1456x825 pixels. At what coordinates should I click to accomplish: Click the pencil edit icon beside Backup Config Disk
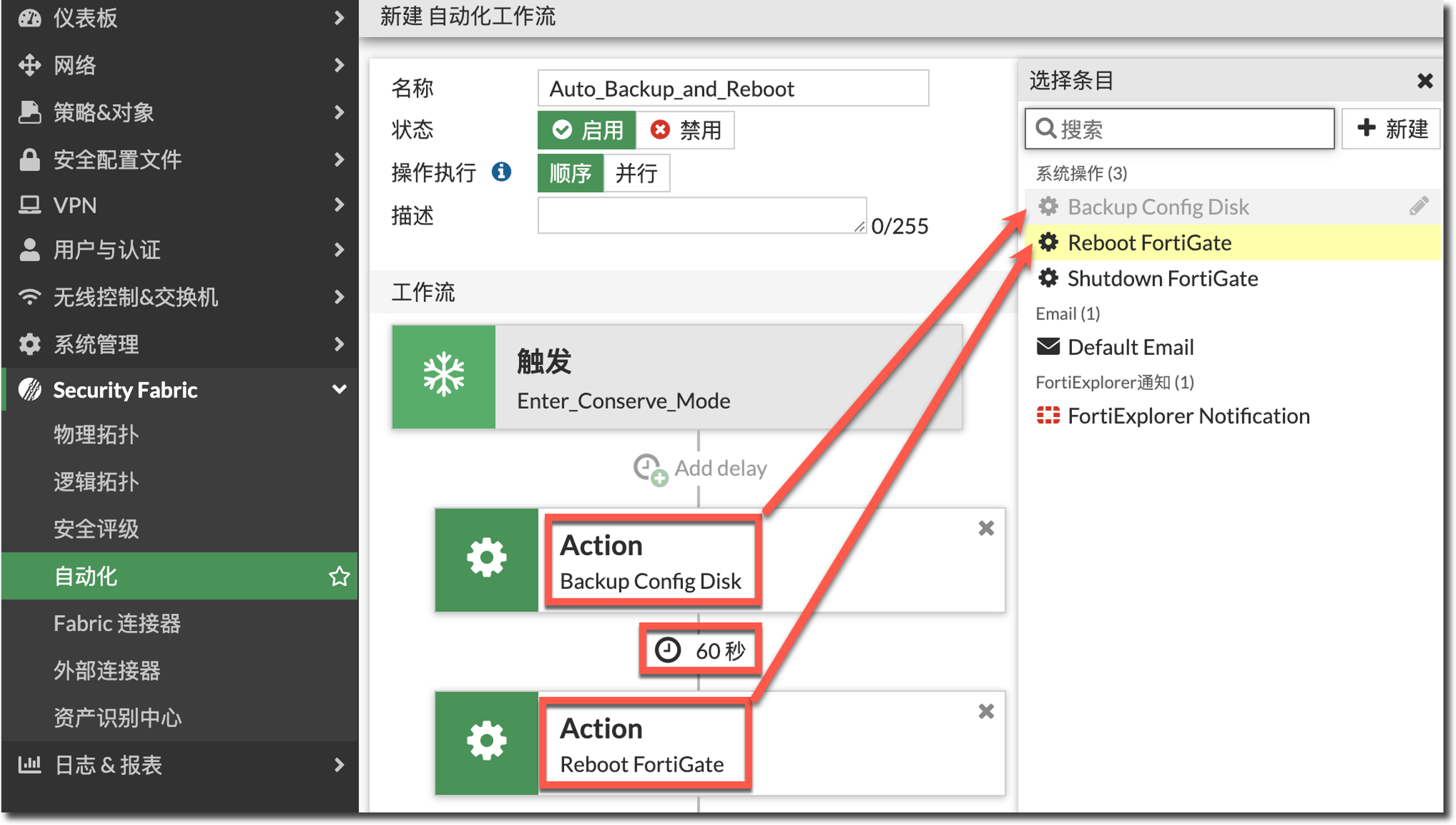pos(1418,206)
